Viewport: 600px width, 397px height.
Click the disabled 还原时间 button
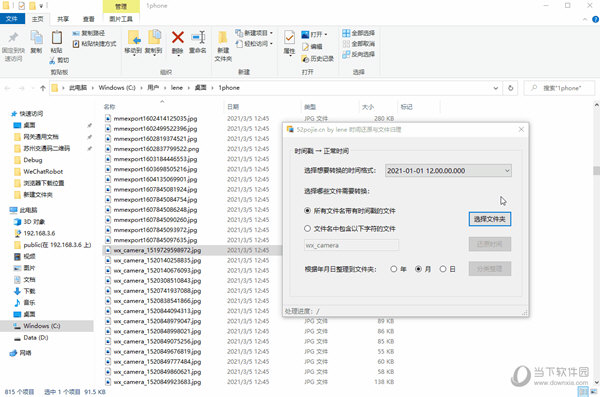point(489,244)
